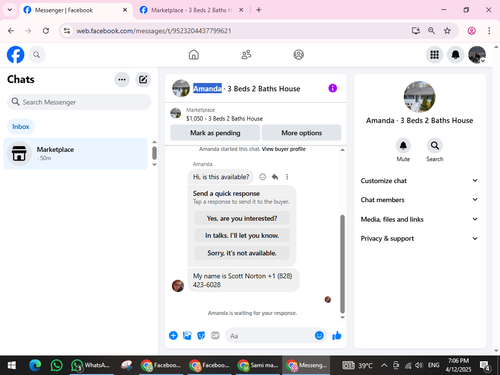The image size is (500, 375).
Task: Attach a photo using the image icon
Action: point(187,335)
